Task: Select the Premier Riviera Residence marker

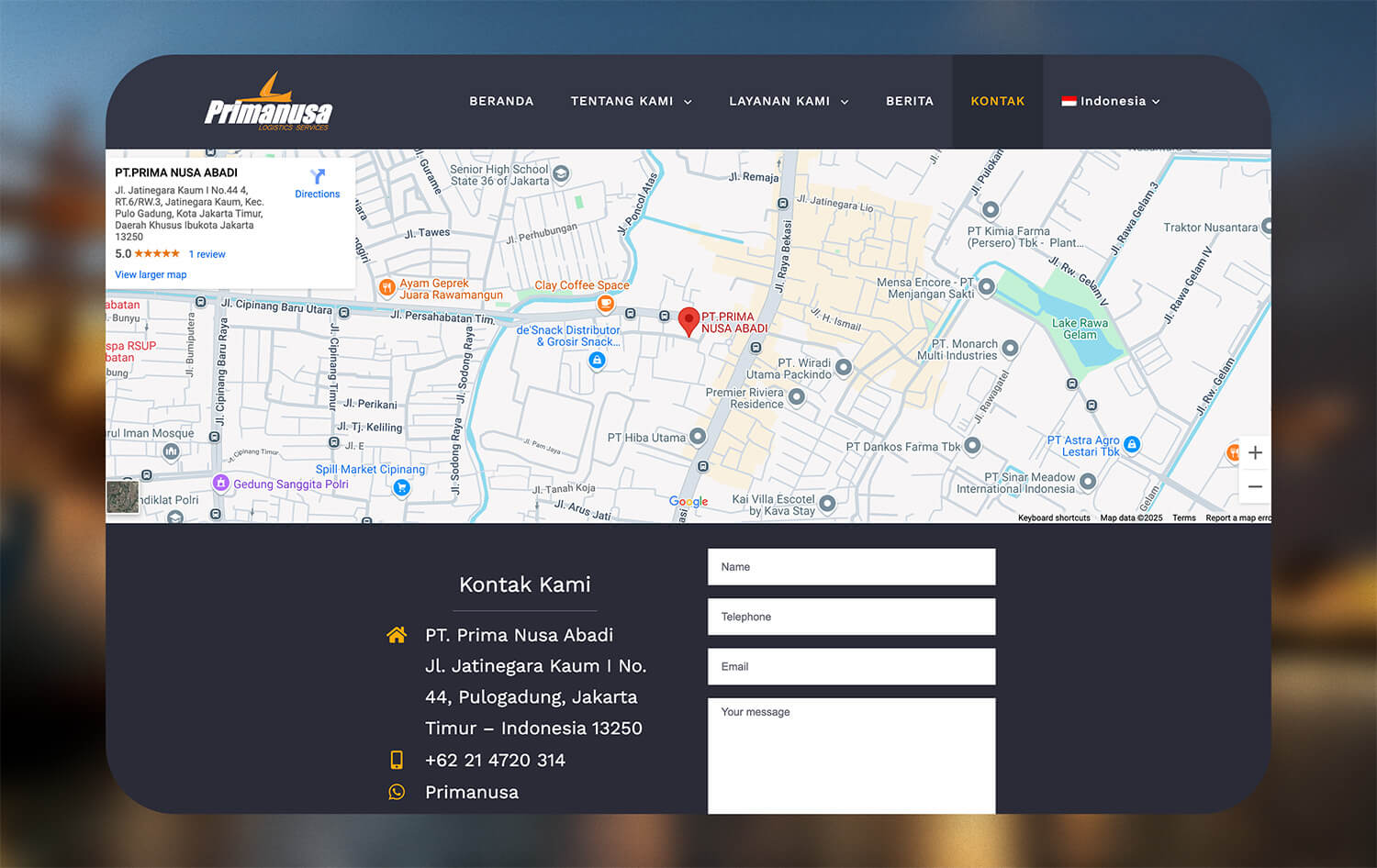Action: (797, 396)
